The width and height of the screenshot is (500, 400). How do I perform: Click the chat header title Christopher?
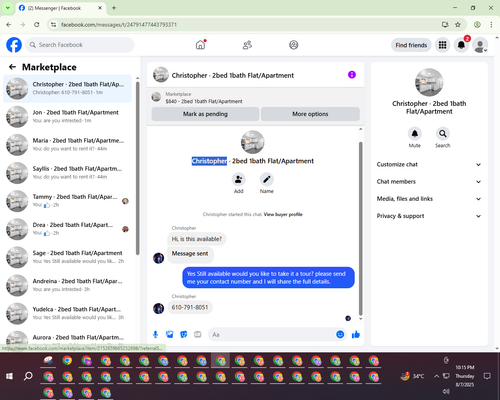[x=233, y=75]
